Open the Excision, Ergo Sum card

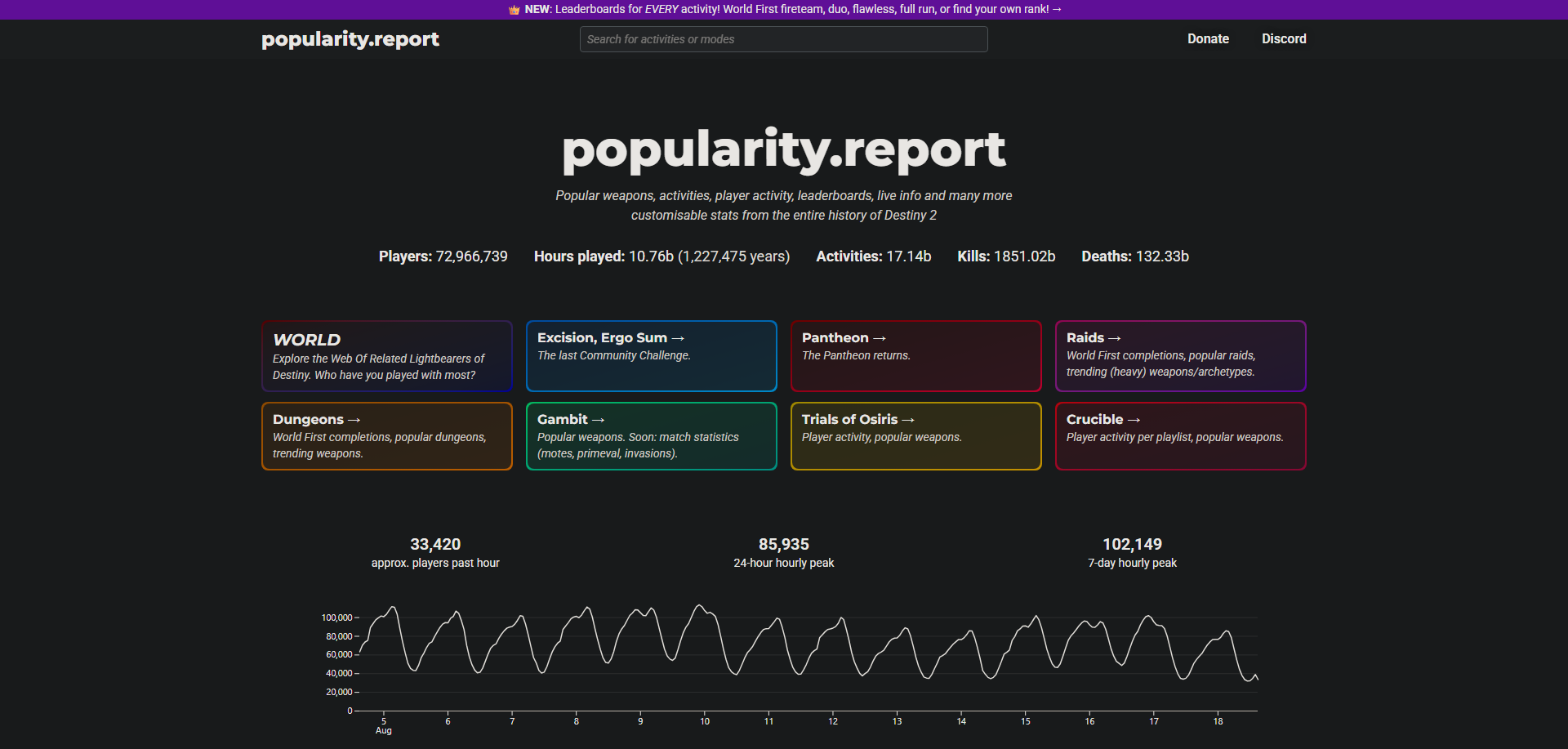pos(652,356)
